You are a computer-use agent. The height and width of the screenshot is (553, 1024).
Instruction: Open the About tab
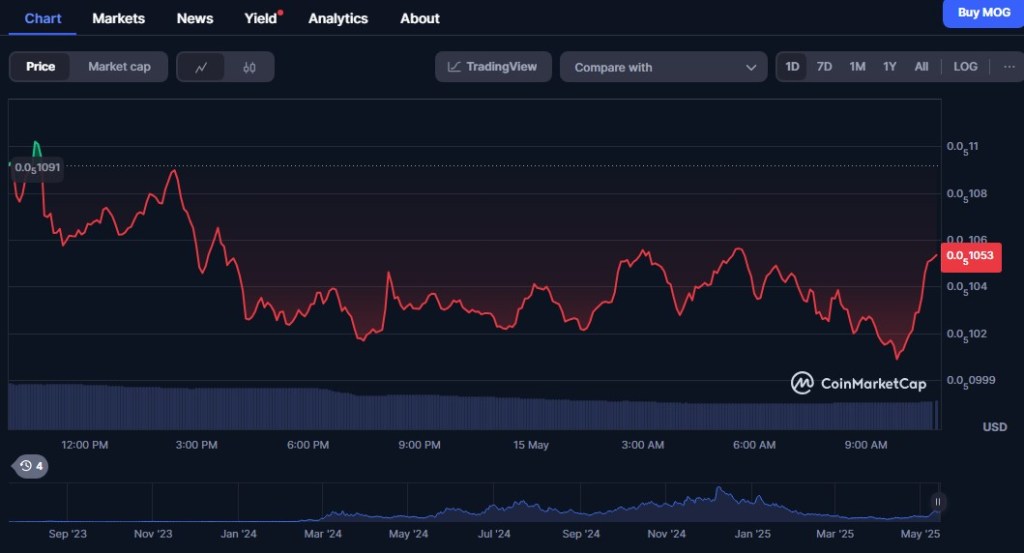tap(419, 18)
